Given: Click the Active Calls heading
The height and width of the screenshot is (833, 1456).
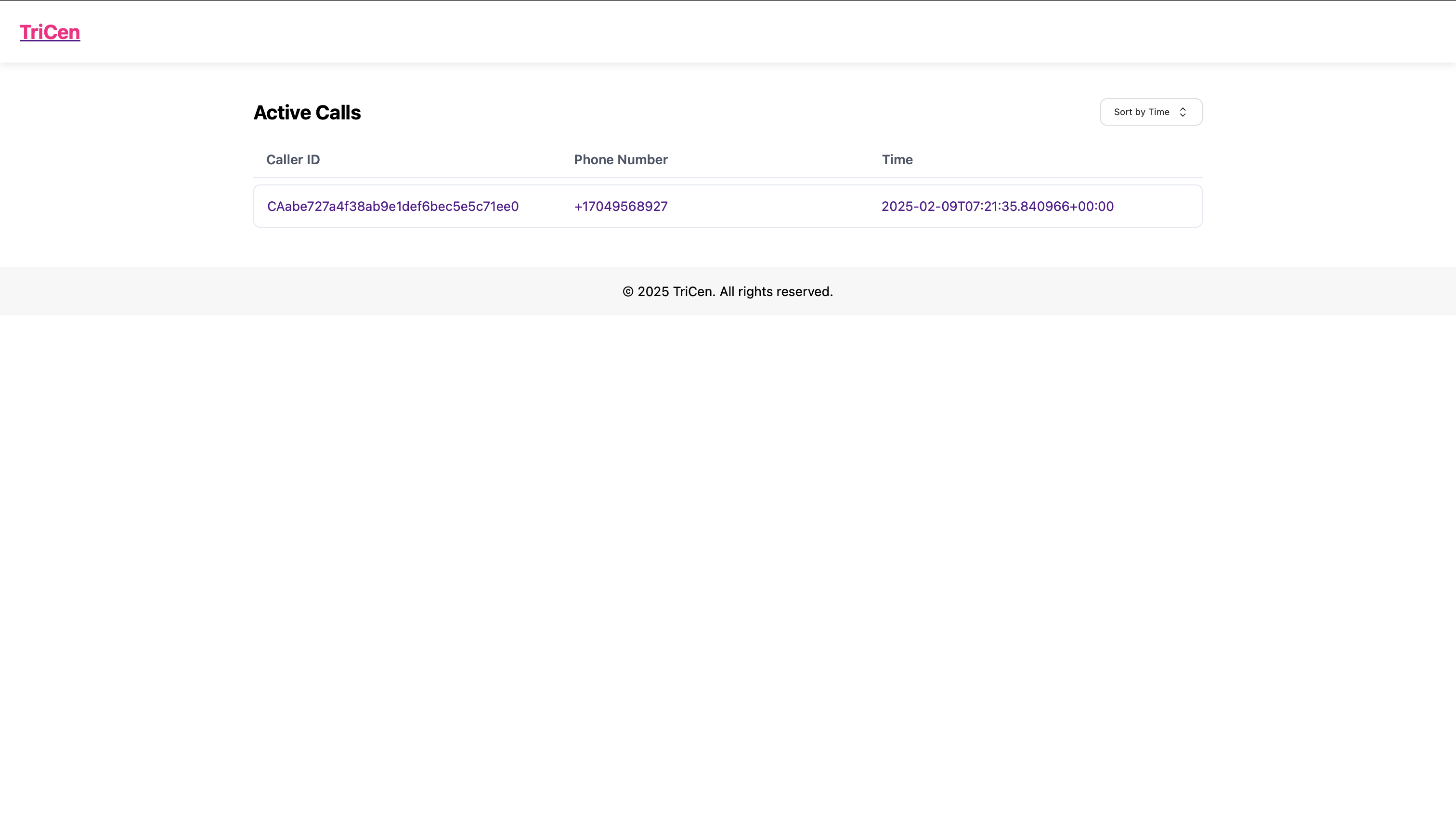Looking at the screenshot, I should [307, 113].
